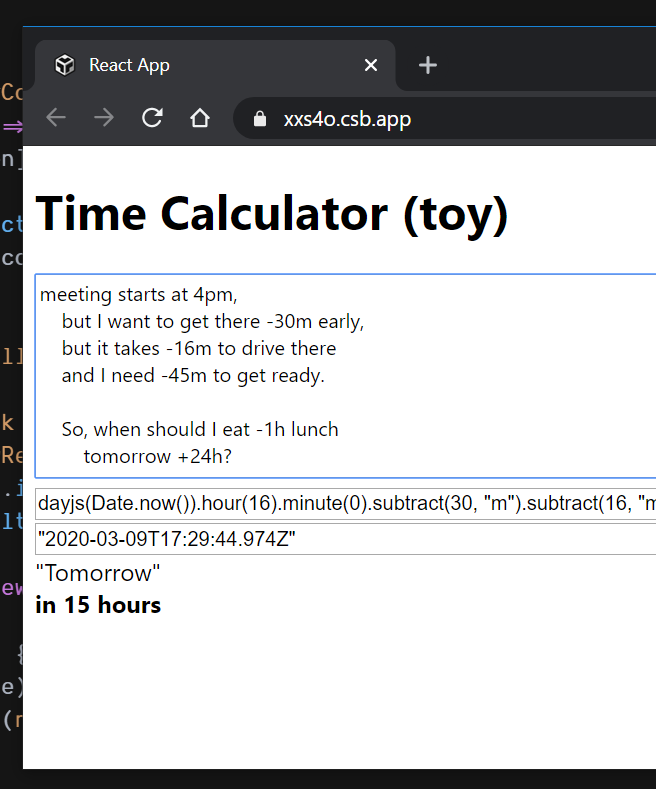Focus the xxs4o.csb.app address bar
Screen dimensions: 656x789
click(x=445, y=119)
